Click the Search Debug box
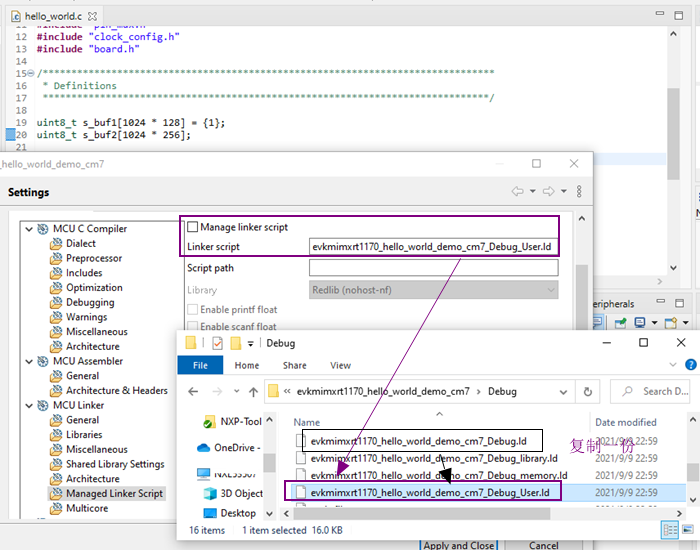 pyautogui.click(x=650, y=392)
